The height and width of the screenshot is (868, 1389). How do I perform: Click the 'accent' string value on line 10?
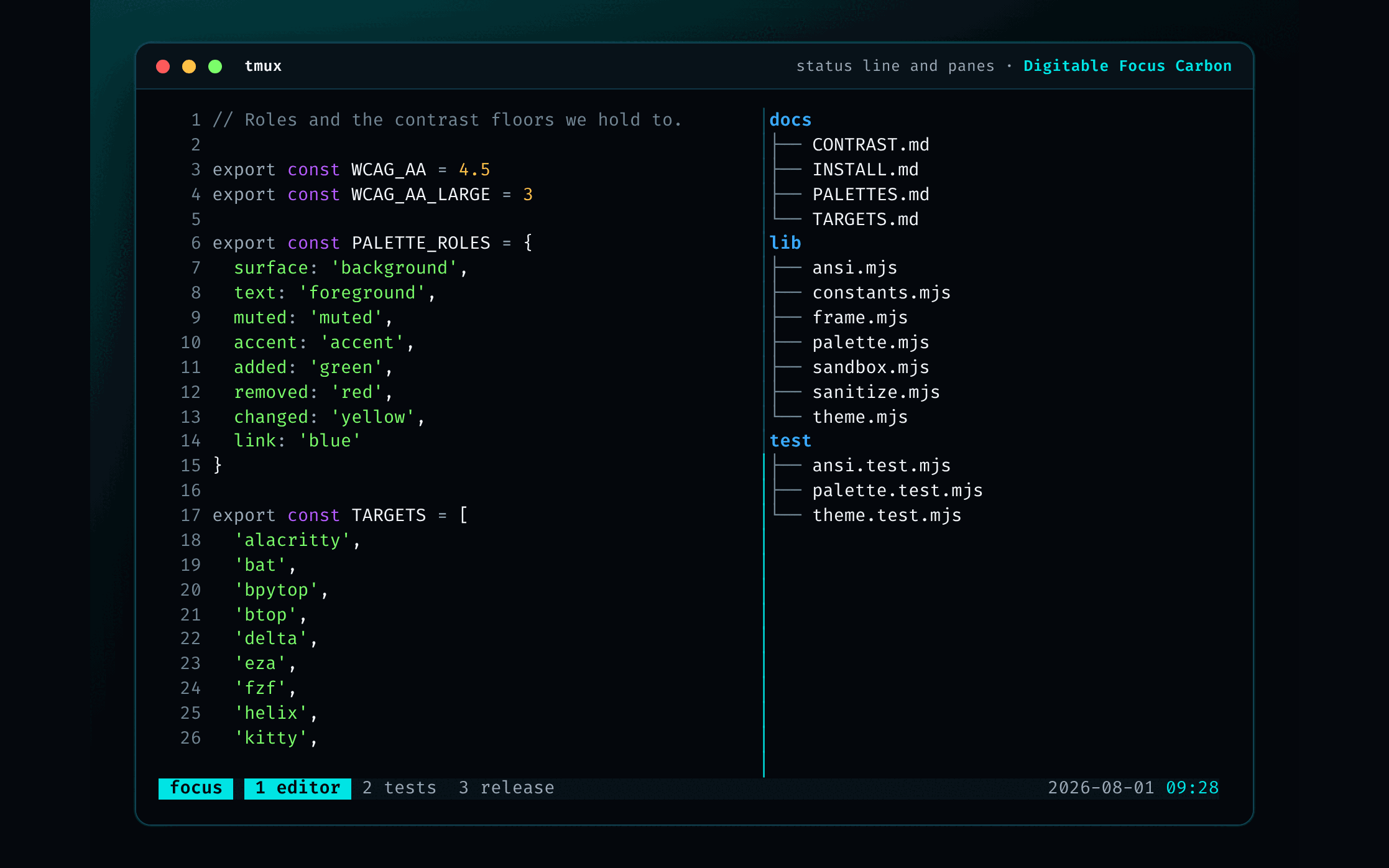click(362, 343)
